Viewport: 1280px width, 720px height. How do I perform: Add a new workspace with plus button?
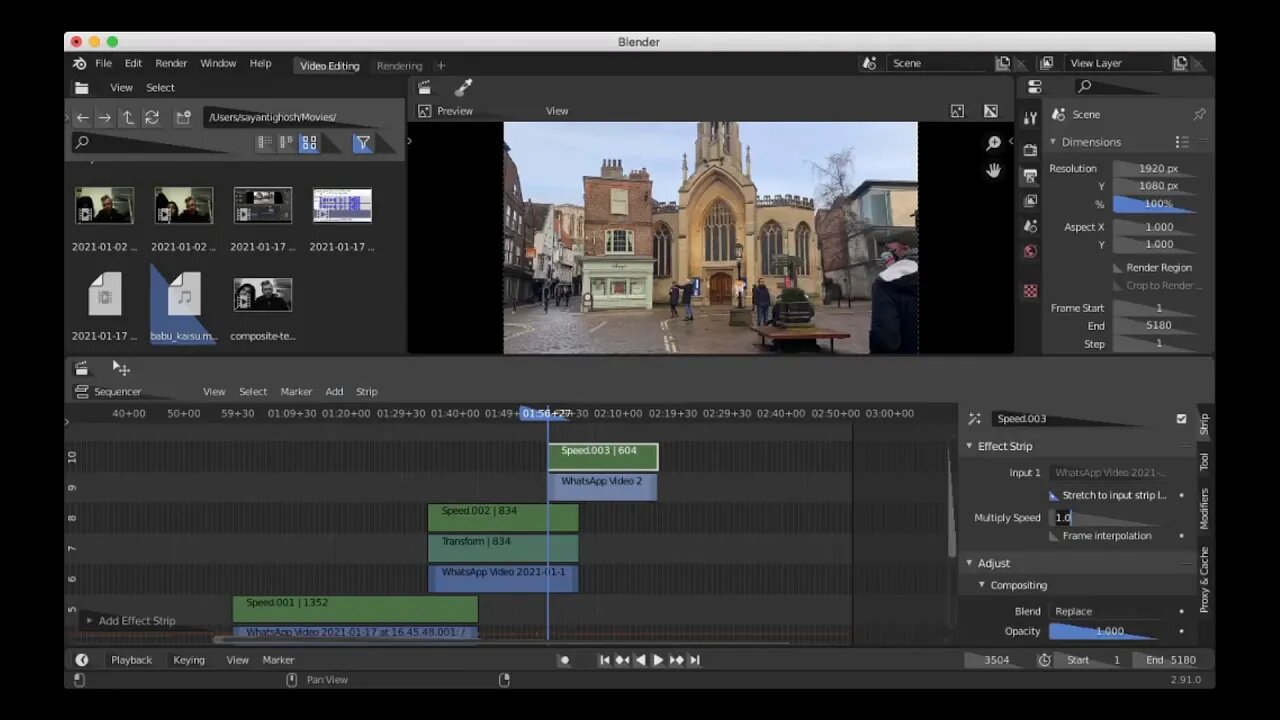point(441,66)
